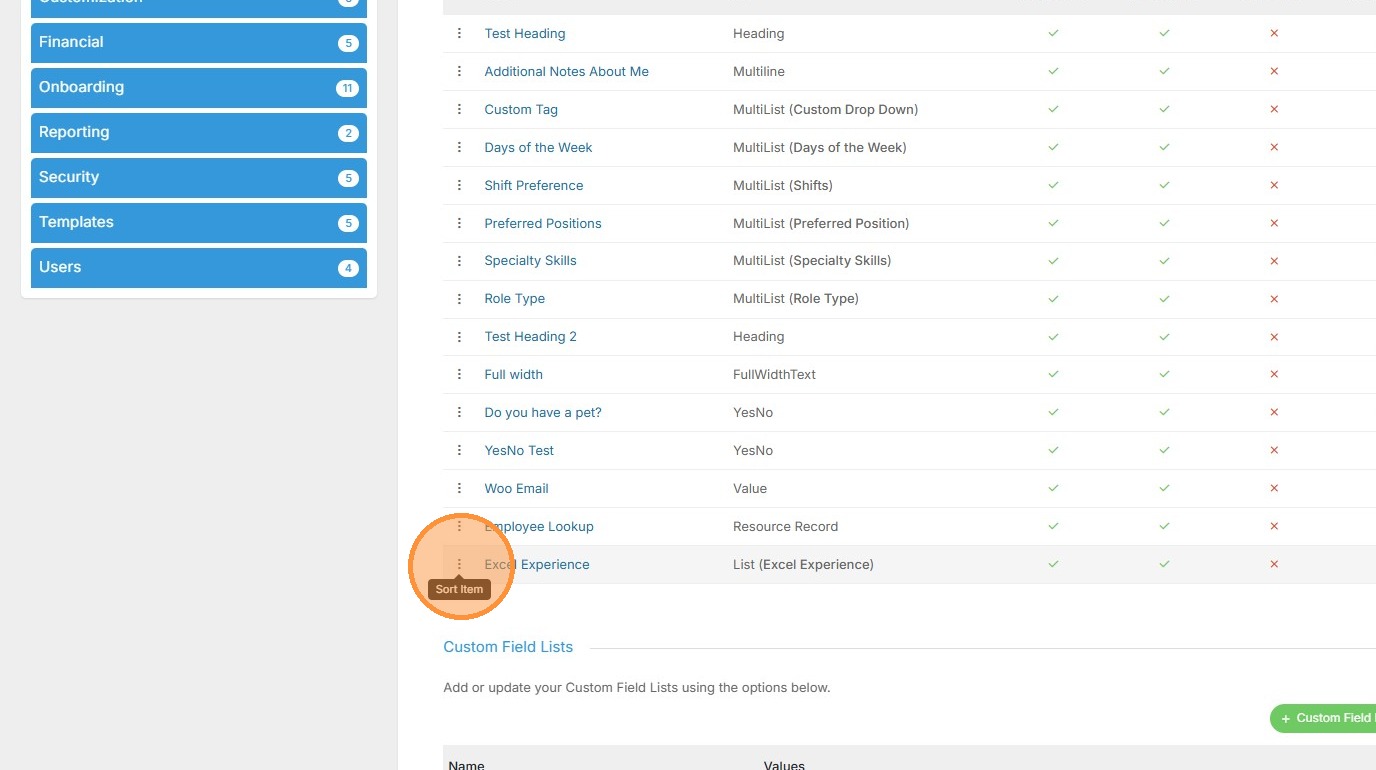
Task: Open the Preferred Positions custom field
Action: pos(543,223)
